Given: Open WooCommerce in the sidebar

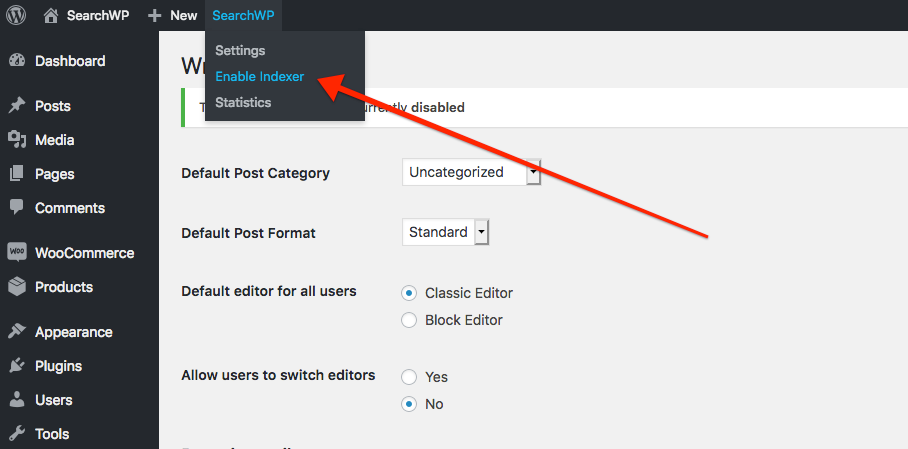Looking at the screenshot, I should point(85,253).
